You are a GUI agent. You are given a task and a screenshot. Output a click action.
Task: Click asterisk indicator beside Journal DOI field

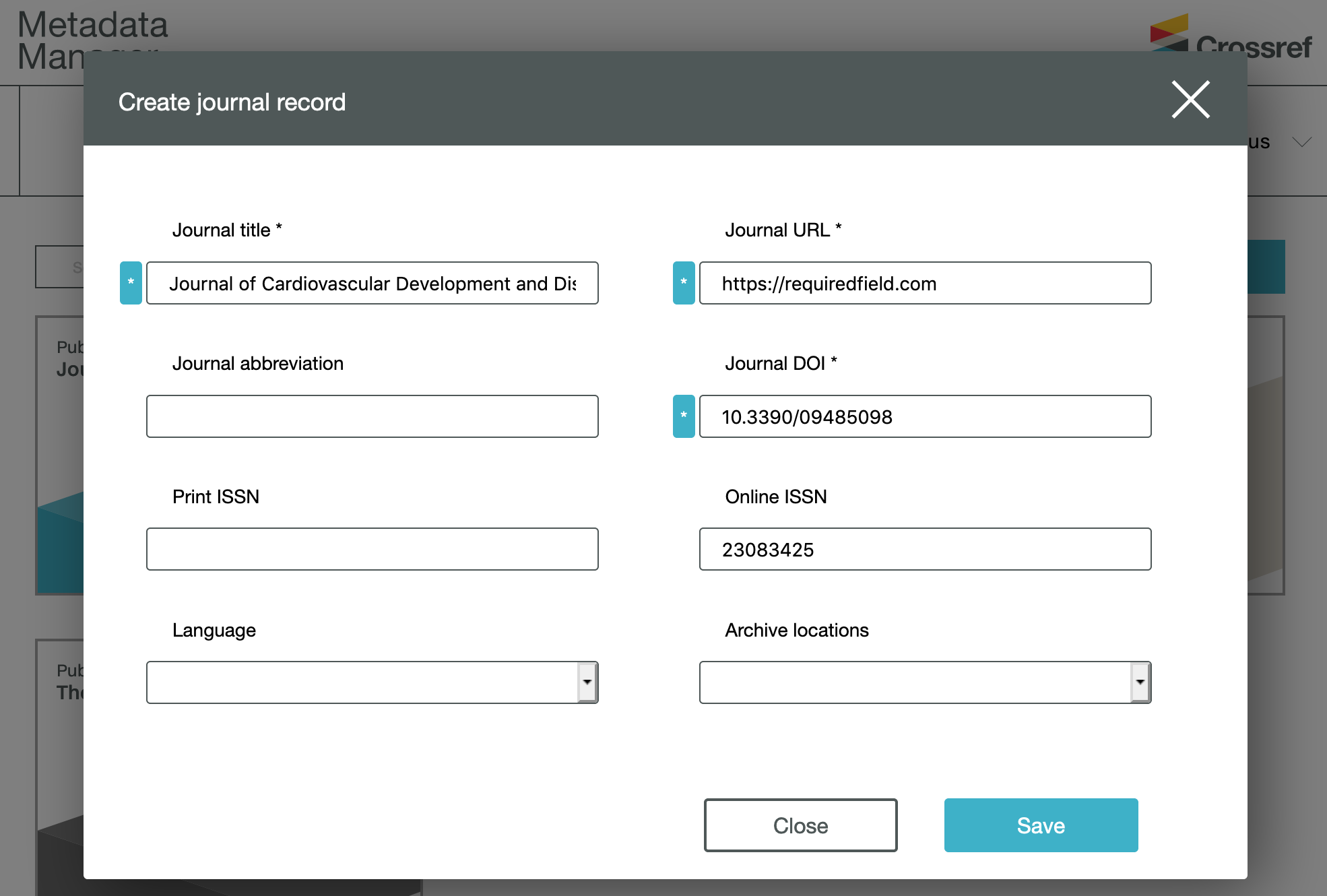683,416
